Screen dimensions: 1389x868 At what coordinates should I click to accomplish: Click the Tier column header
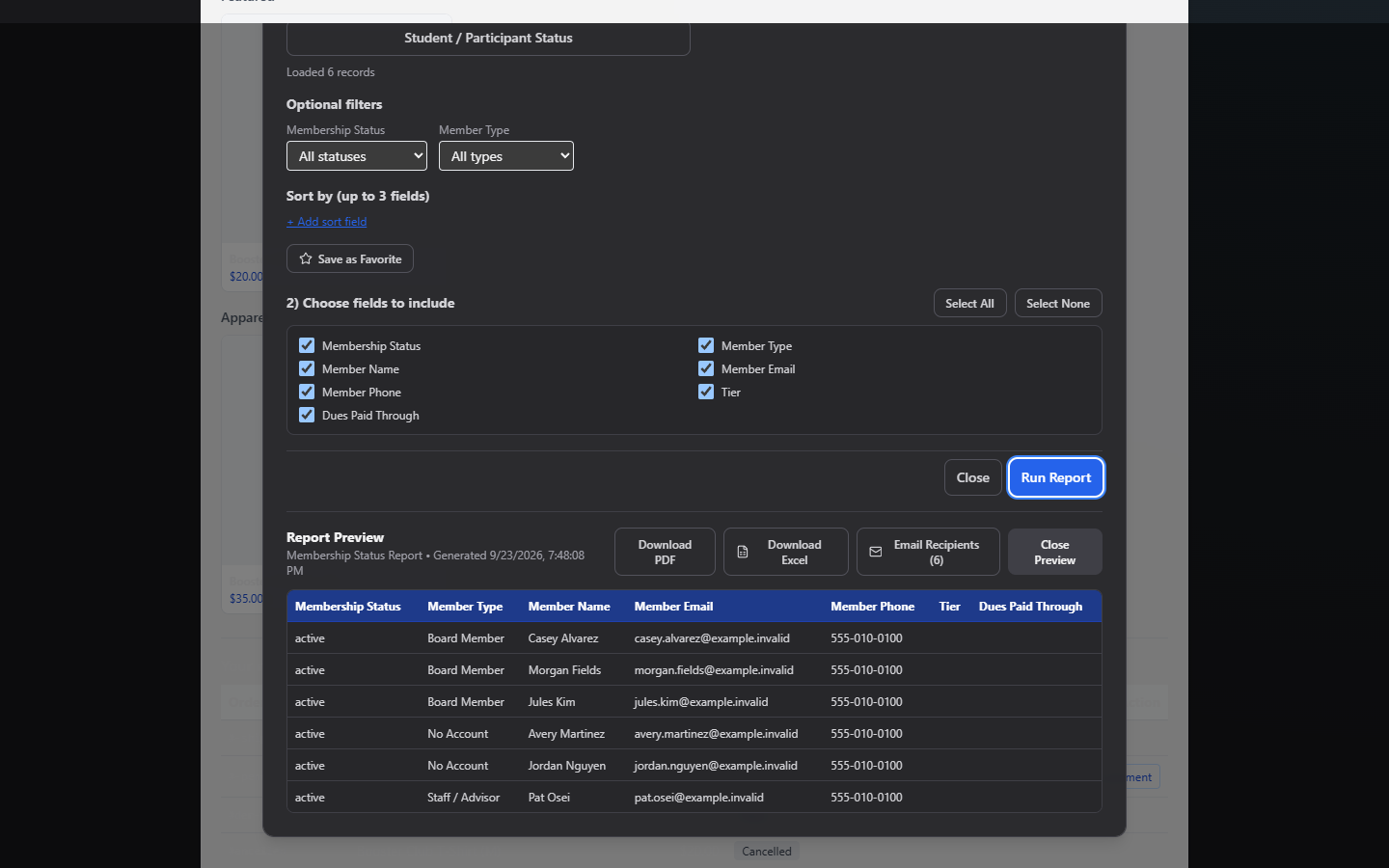click(x=950, y=607)
